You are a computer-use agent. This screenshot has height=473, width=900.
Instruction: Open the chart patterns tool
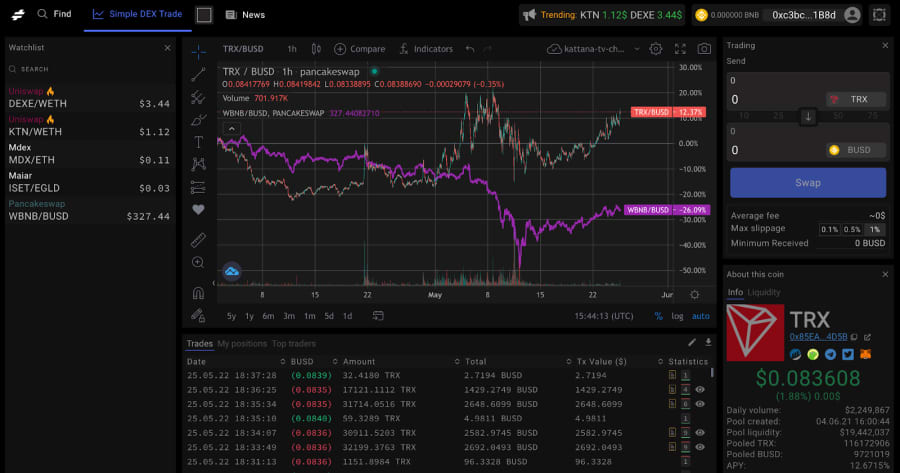click(x=198, y=164)
